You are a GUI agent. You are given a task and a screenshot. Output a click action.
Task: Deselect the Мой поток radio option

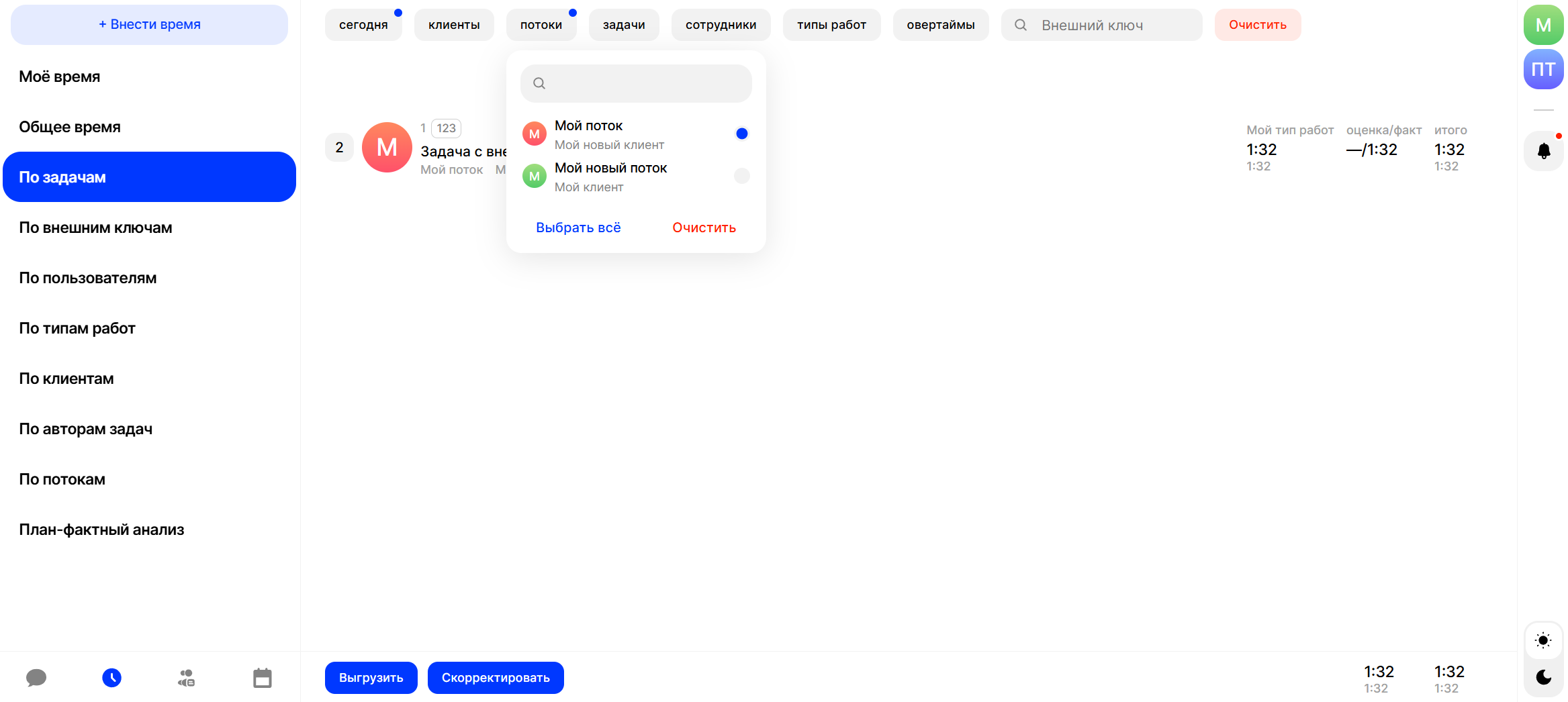coord(741,134)
